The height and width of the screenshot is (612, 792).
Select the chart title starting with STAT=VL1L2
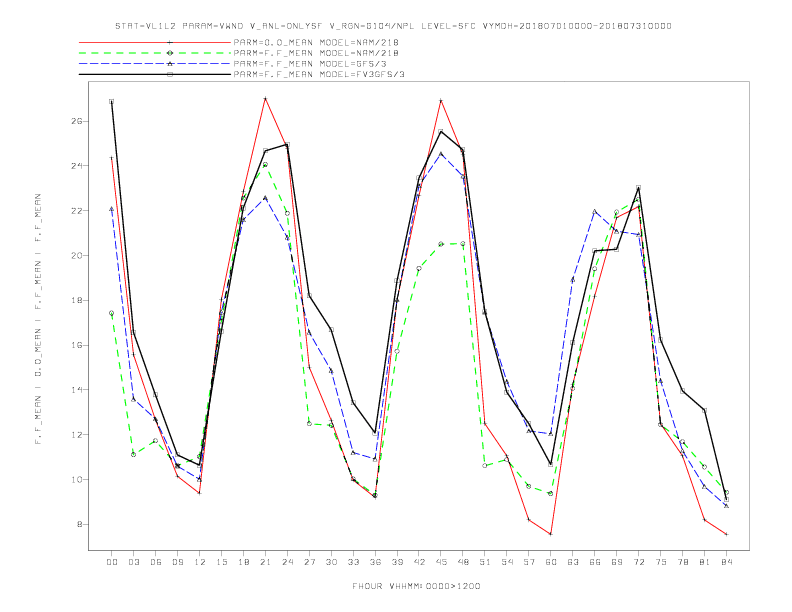tap(393, 26)
